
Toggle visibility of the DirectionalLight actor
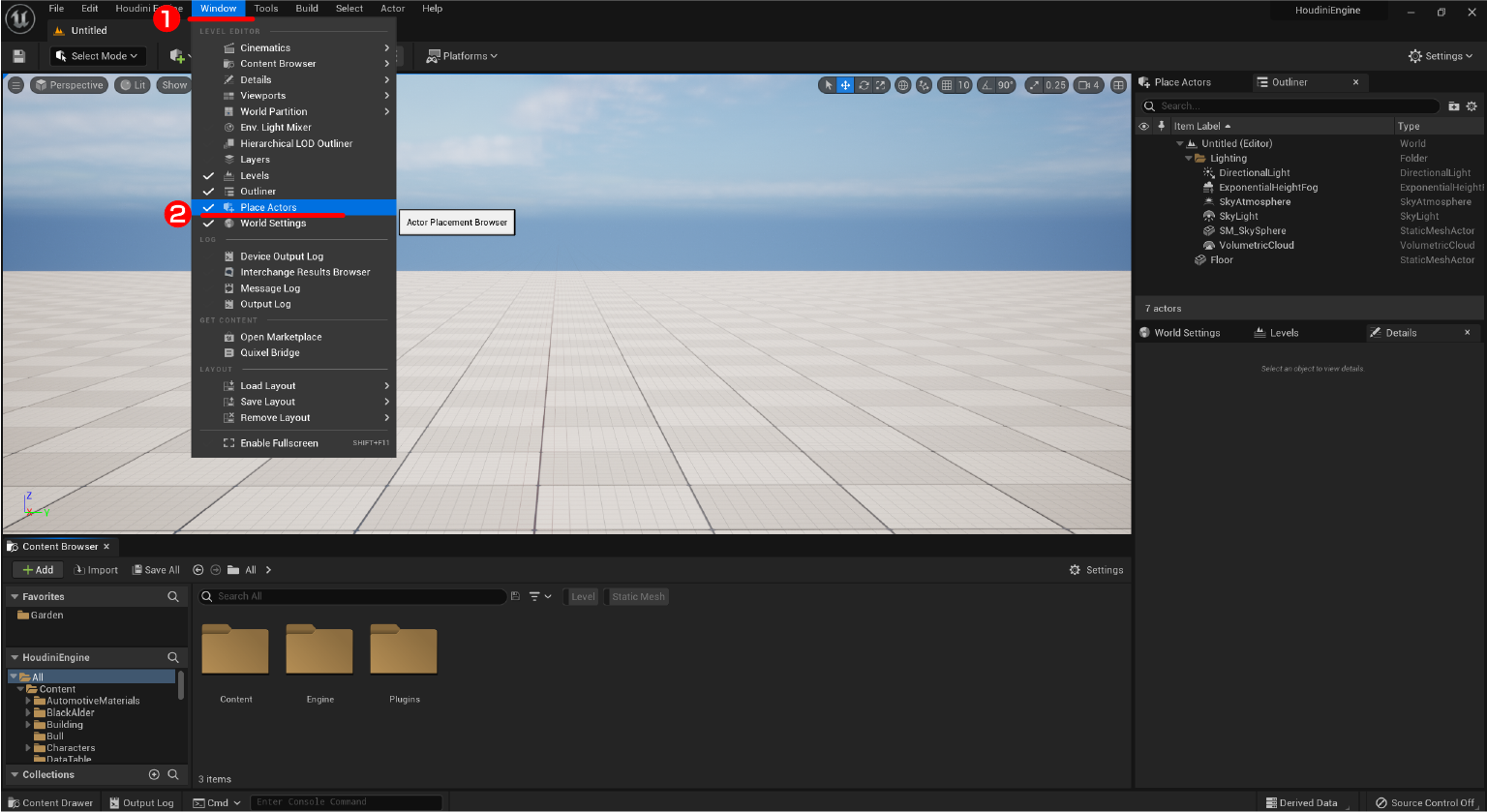pyautogui.click(x=1143, y=172)
